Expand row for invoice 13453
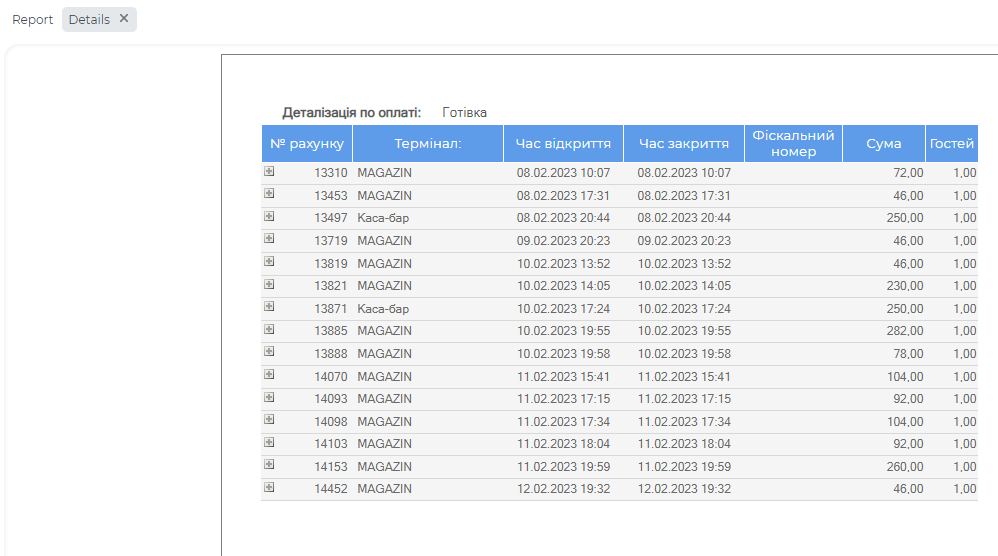The width and height of the screenshot is (998, 556). pos(269,194)
